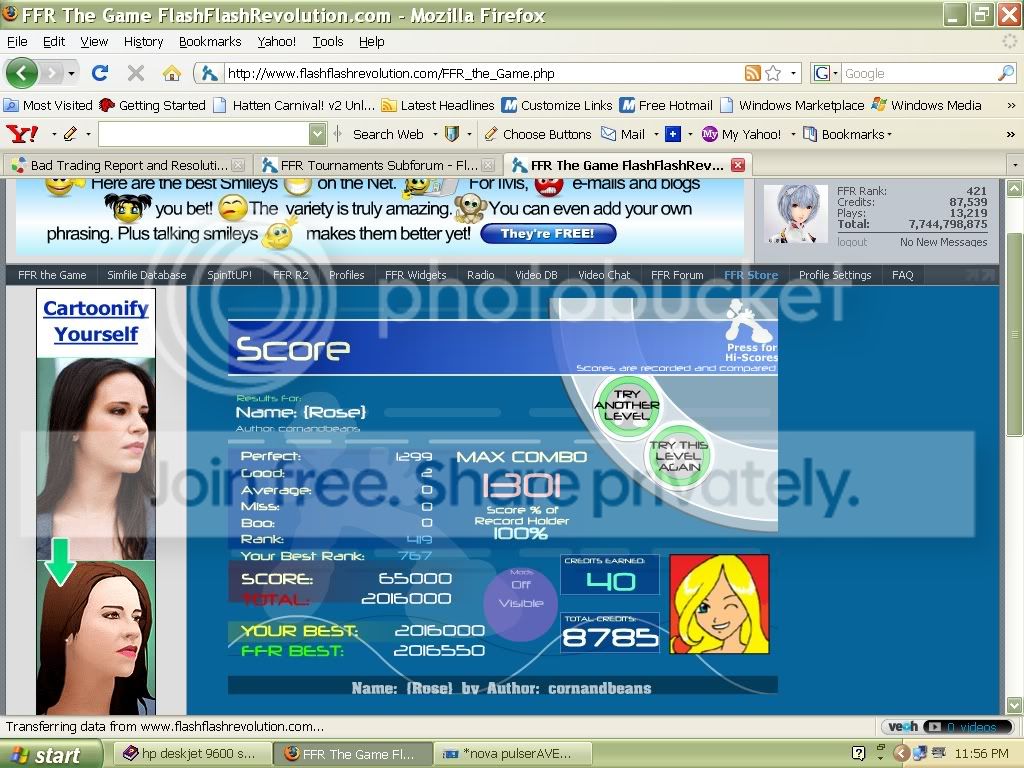
Task: Click the RSS feed icon in address bar
Action: click(x=752, y=73)
